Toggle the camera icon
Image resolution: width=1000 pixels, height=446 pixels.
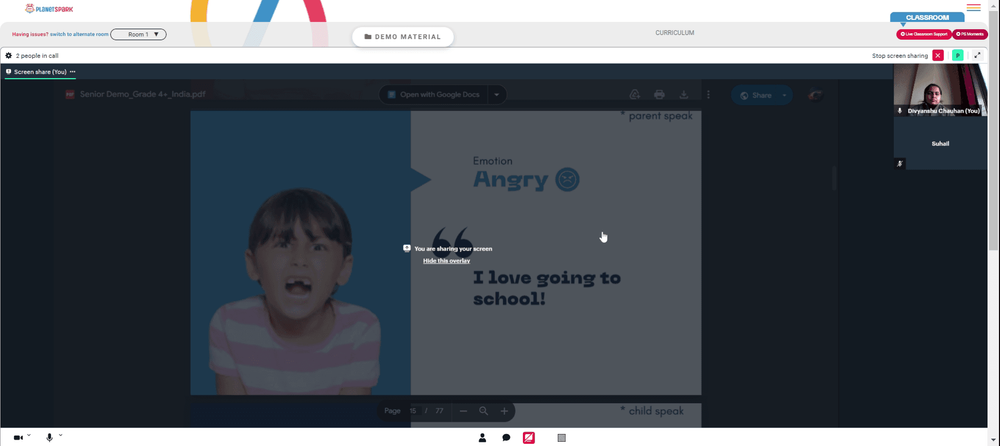[18, 438]
